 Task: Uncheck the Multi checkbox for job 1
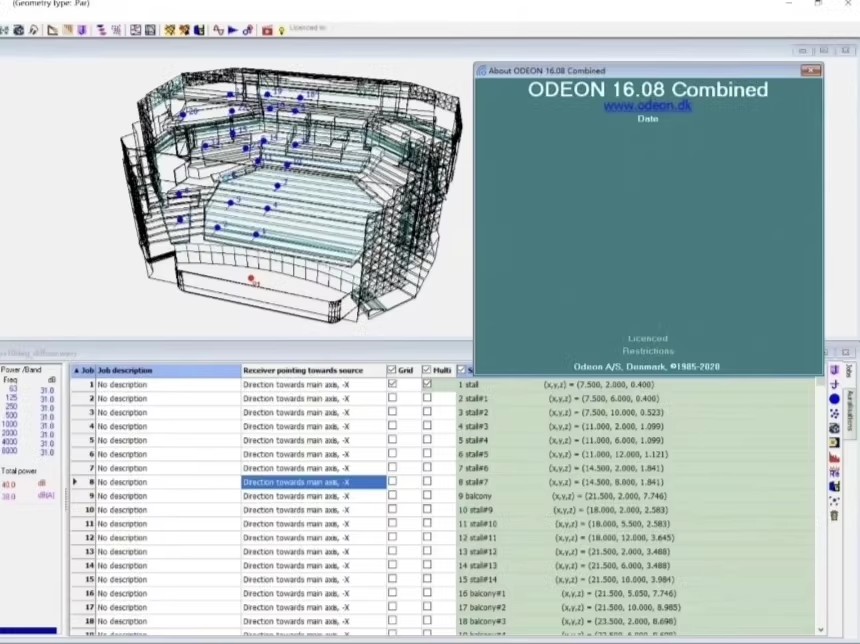(x=427, y=384)
